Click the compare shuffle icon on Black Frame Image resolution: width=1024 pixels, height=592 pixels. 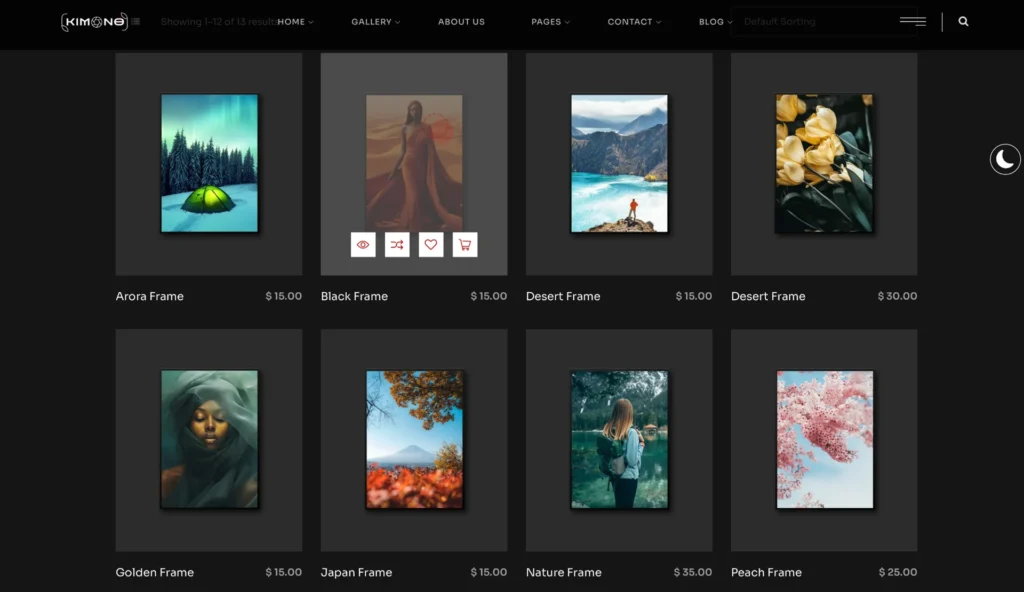[x=397, y=245]
